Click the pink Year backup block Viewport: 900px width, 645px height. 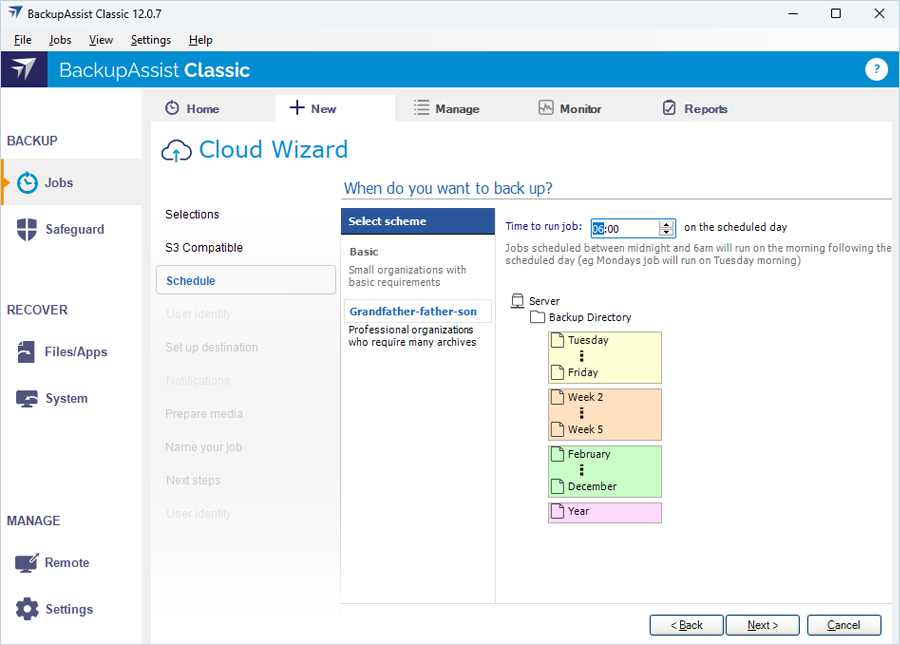(x=604, y=512)
